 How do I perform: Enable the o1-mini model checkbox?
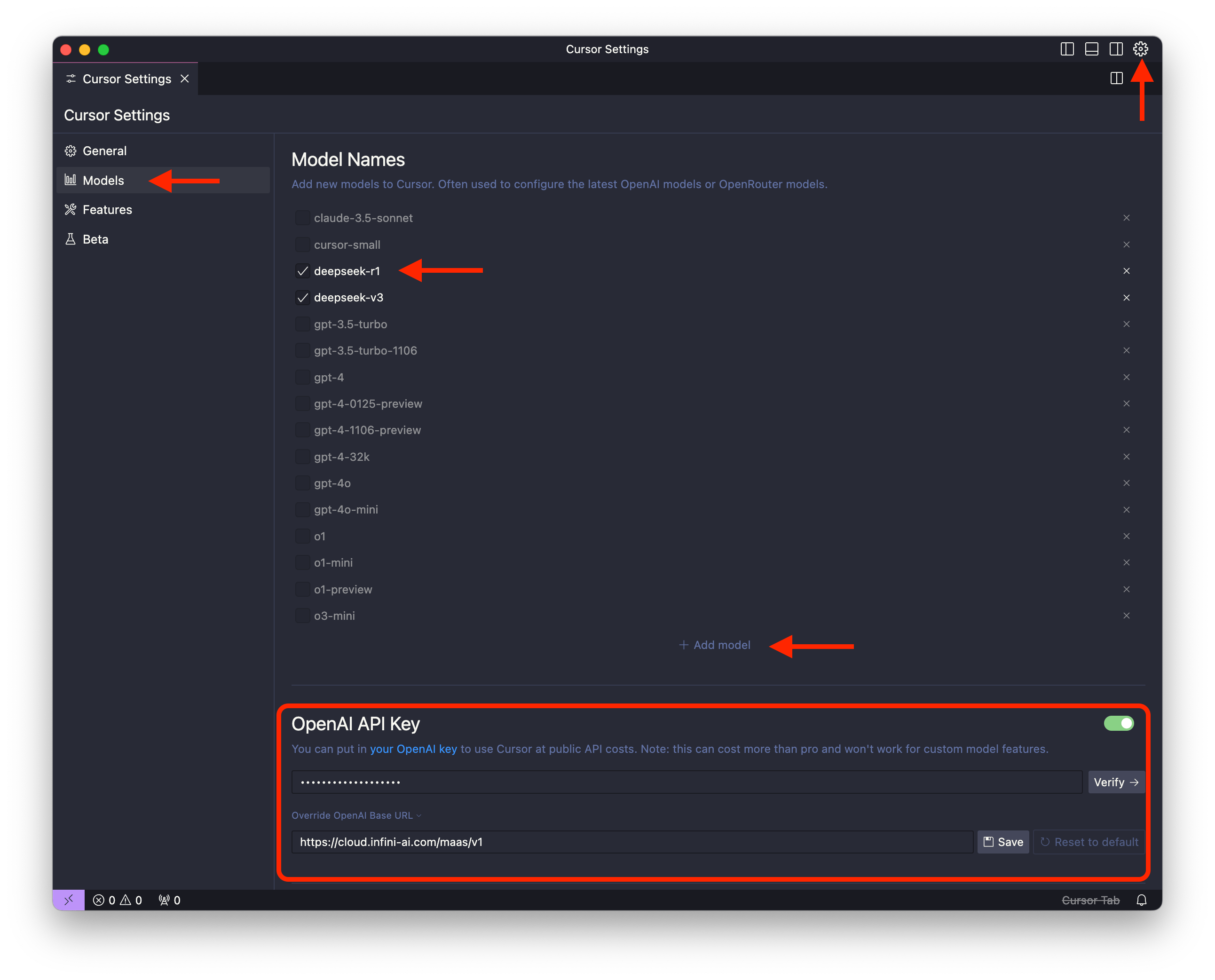[x=302, y=563]
